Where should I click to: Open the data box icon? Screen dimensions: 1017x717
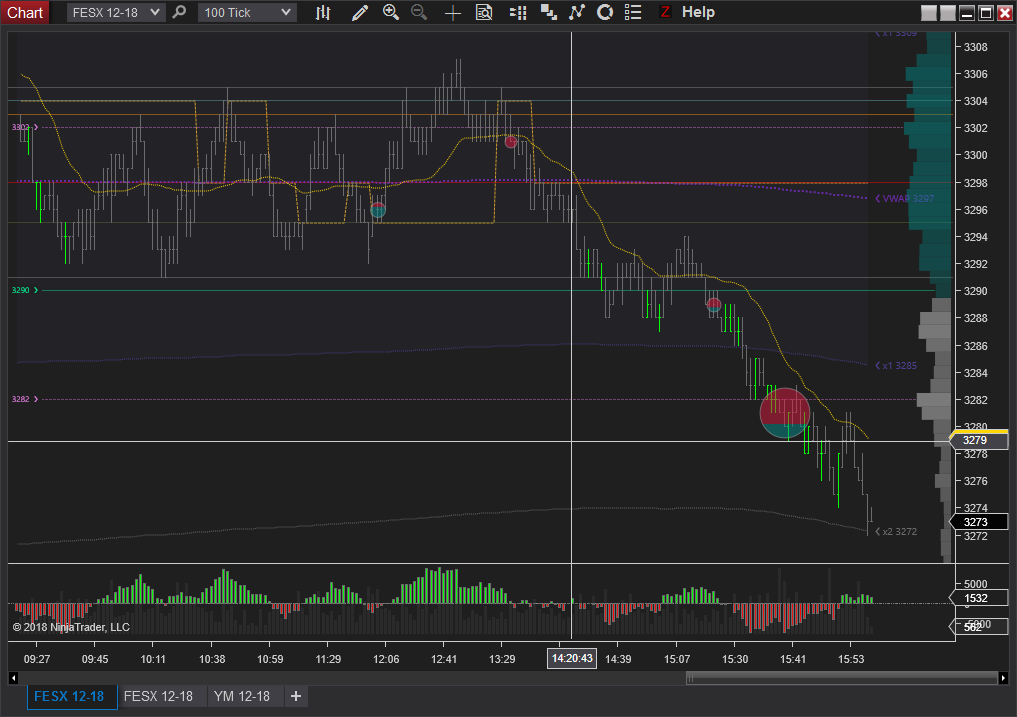(484, 12)
